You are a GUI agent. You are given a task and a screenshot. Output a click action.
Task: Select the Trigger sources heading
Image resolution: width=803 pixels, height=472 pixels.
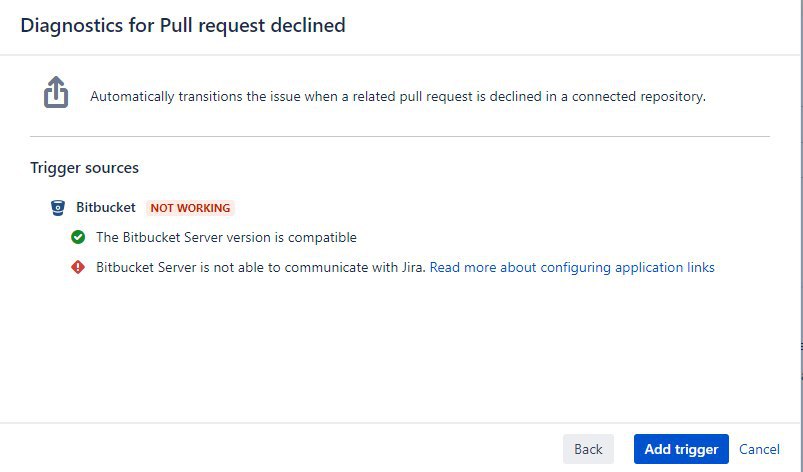(x=84, y=168)
